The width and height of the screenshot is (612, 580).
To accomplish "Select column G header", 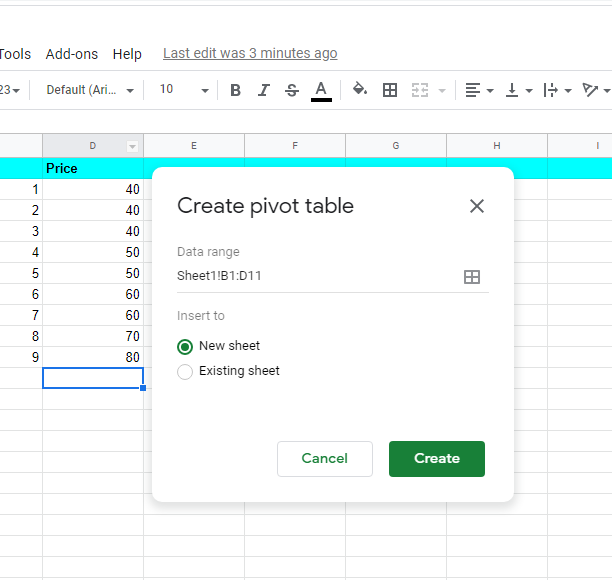I will [x=396, y=146].
